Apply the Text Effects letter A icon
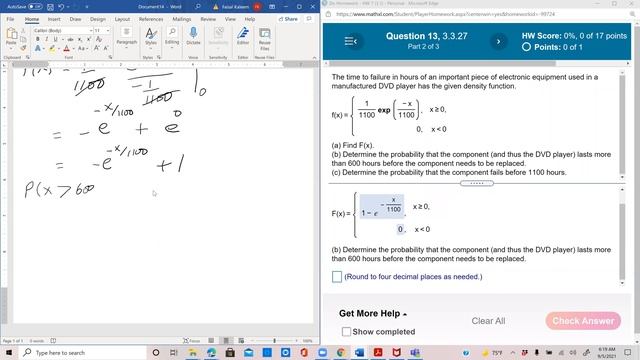 coord(38,48)
